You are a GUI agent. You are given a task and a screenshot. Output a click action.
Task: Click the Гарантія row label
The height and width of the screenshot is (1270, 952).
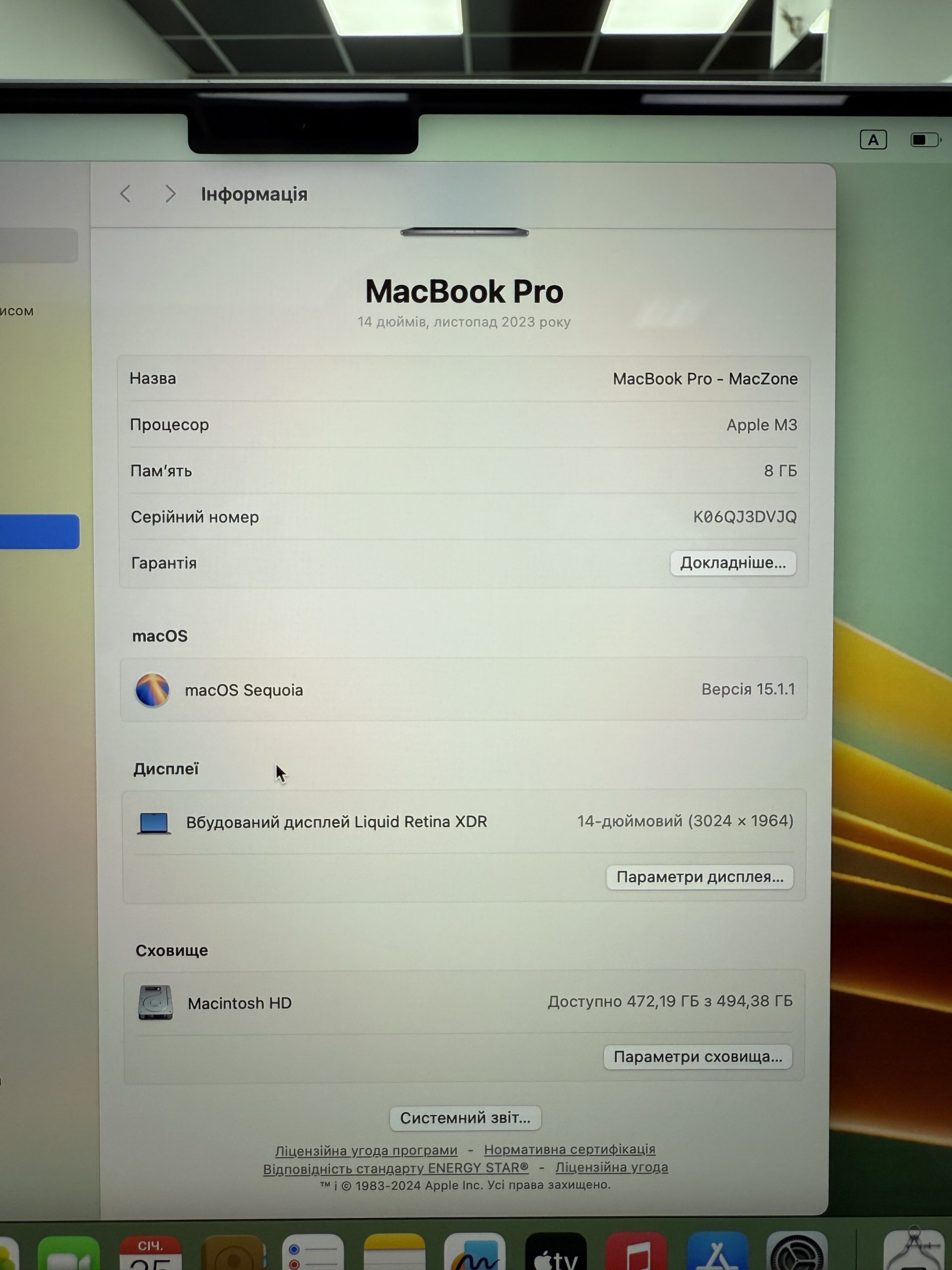tap(164, 563)
